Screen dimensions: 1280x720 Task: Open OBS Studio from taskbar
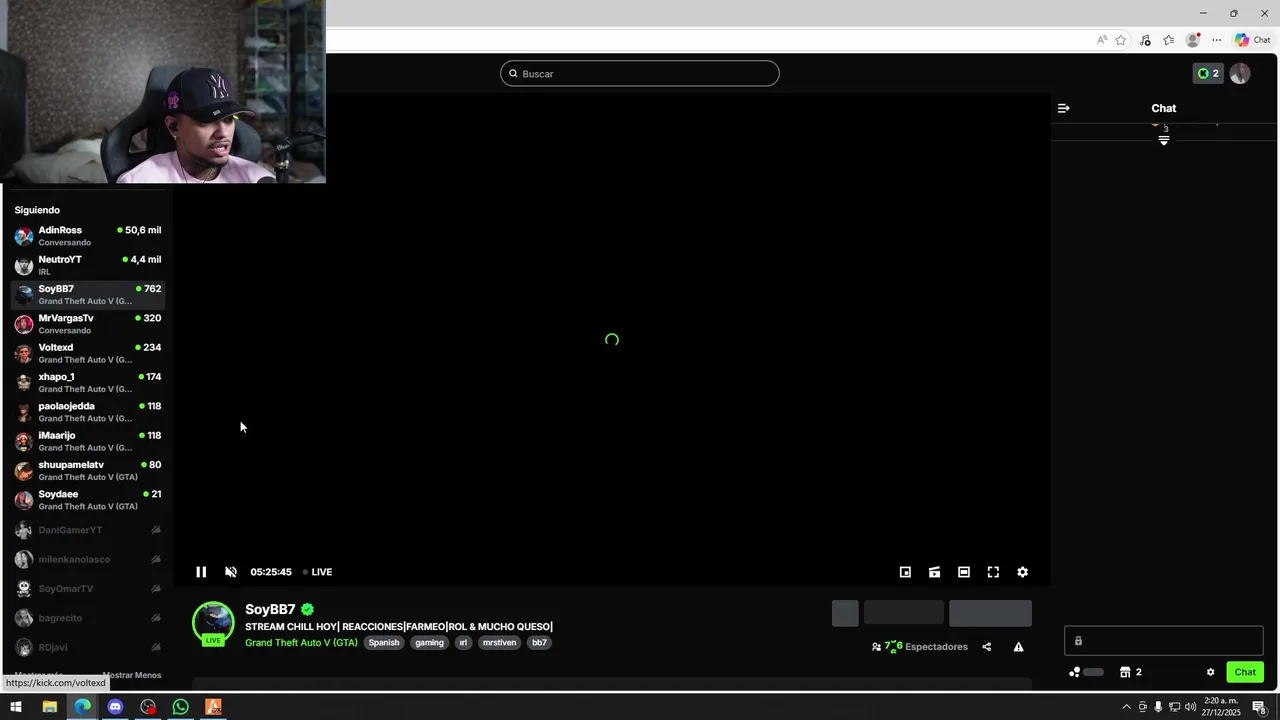tap(148, 707)
